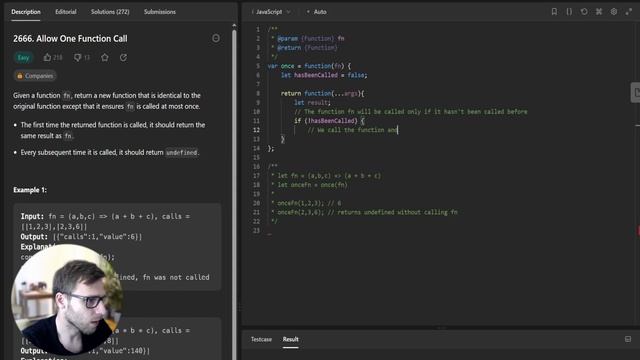This screenshot has width=640, height=360.
Task: Click line 11 'if (!hasBeenCalled) {'
Action: point(329,121)
